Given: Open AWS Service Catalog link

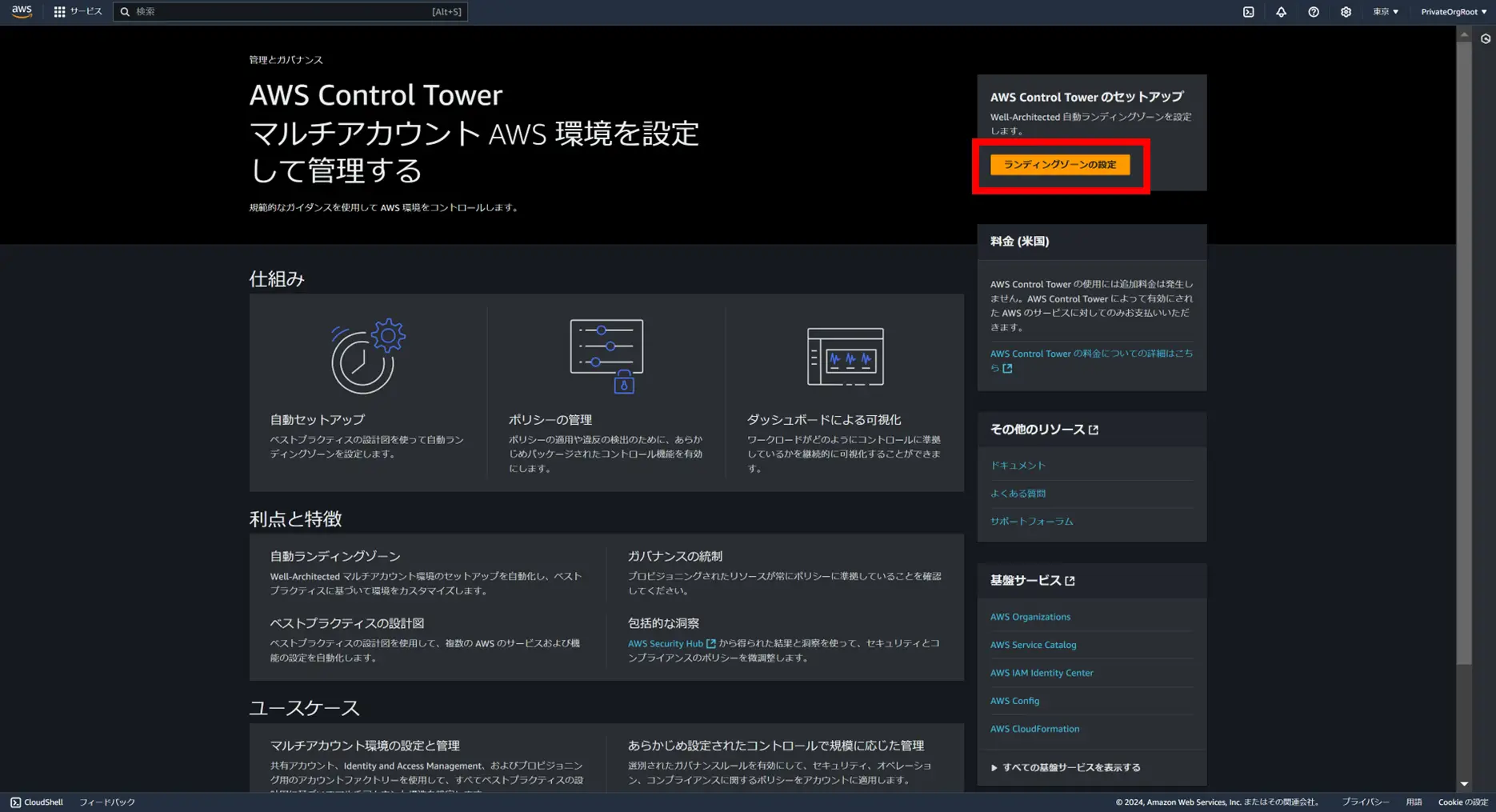Looking at the screenshot, I should coord(1033,645).
